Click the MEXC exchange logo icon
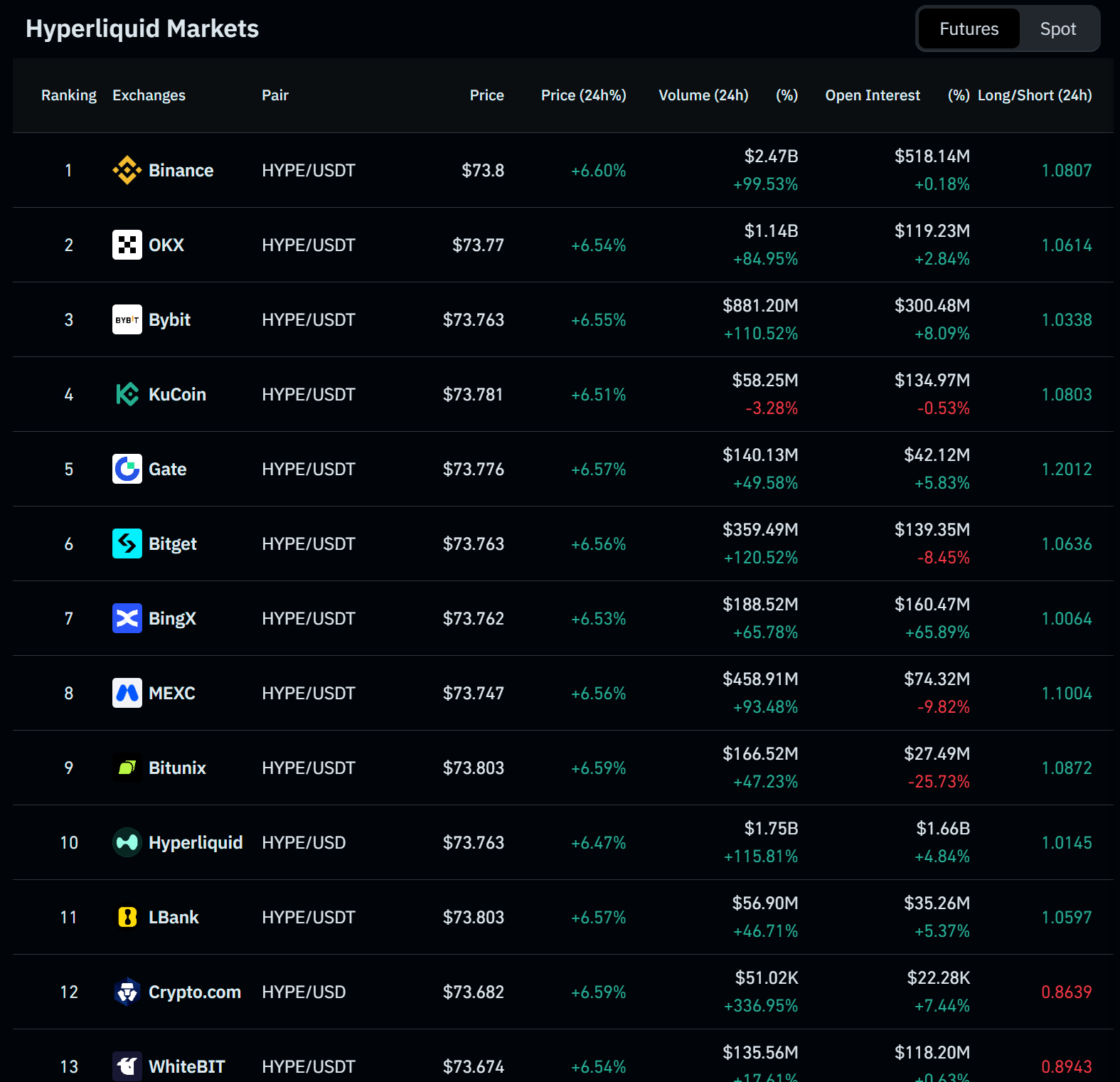Image resolution: width=1120 pixels, height=1082 pixels. 127,693
